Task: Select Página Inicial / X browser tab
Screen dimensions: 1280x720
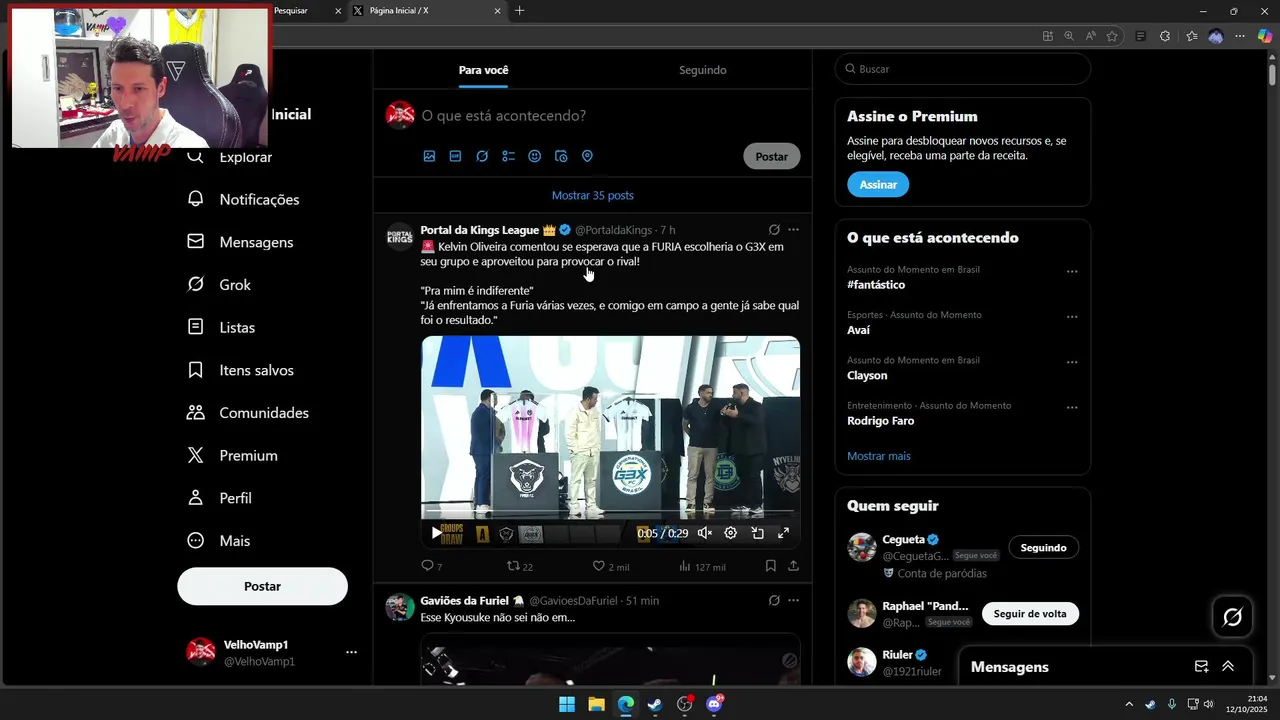Action: point(427,11)
